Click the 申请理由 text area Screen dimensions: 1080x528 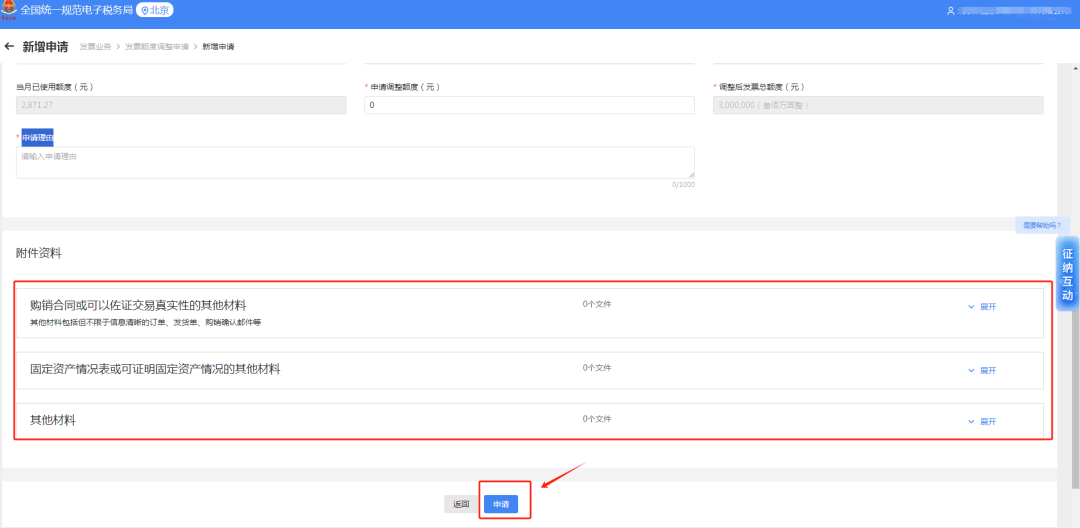(x=355, y=162)
